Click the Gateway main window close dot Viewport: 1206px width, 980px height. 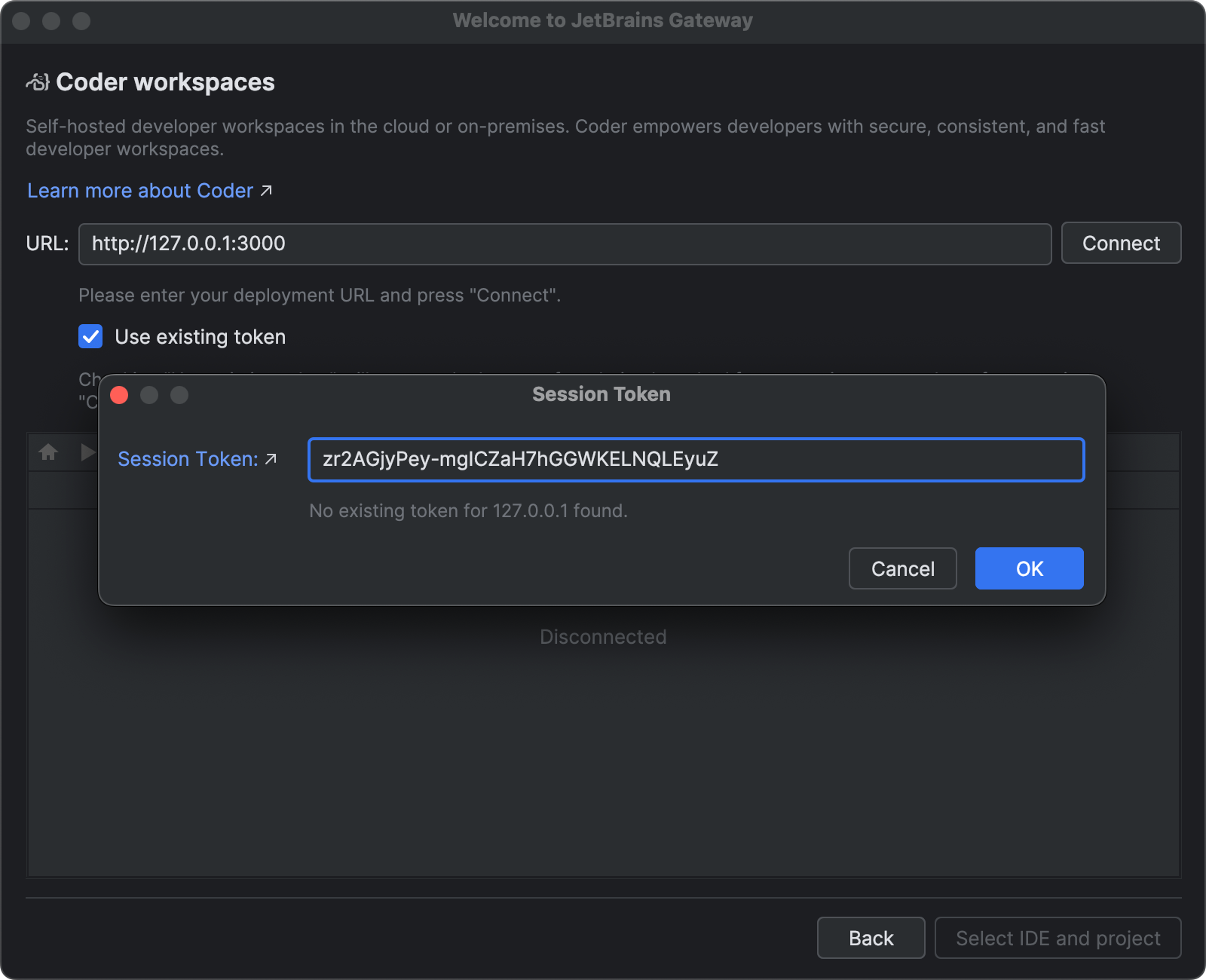pos(21,21)
